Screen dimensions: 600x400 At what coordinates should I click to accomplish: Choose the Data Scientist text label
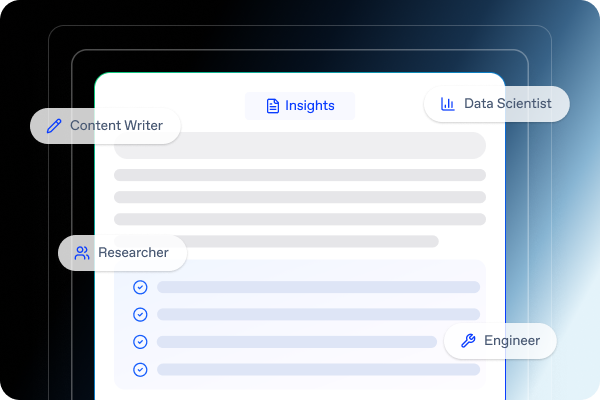pyautogui.click(x=508, y=104)
